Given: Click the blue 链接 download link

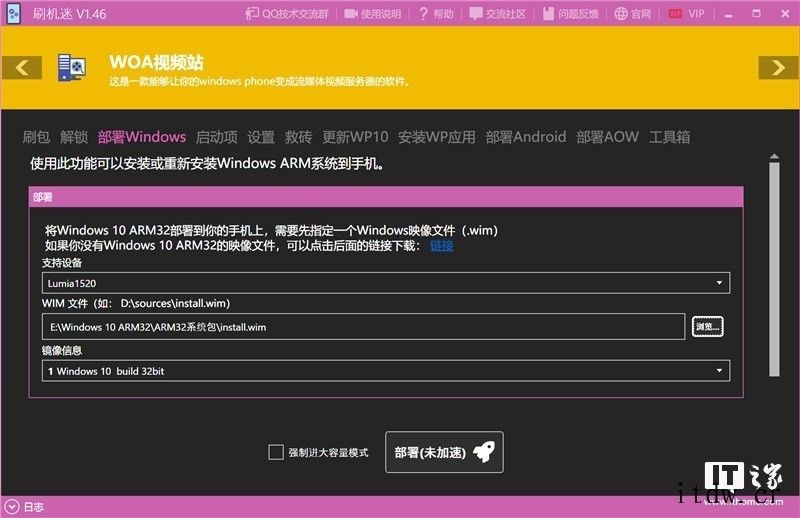Looking at the screenshot, I should click(x=442, y=246).
